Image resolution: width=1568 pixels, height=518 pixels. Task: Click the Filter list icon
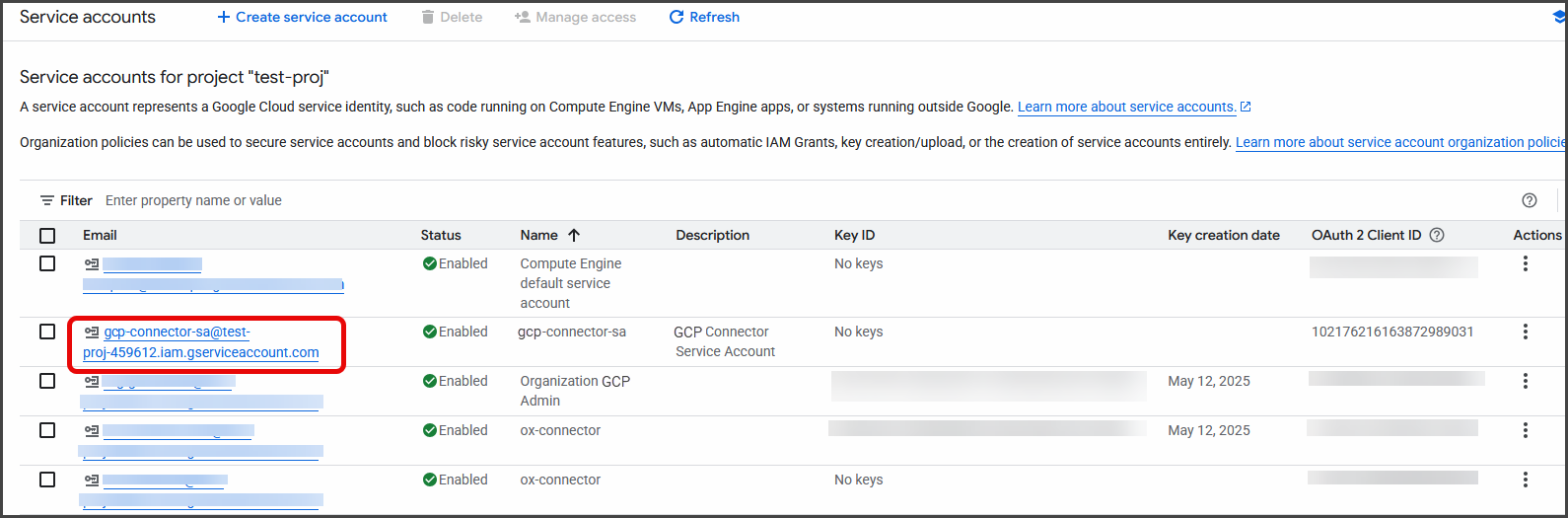(x=47, y=200)
